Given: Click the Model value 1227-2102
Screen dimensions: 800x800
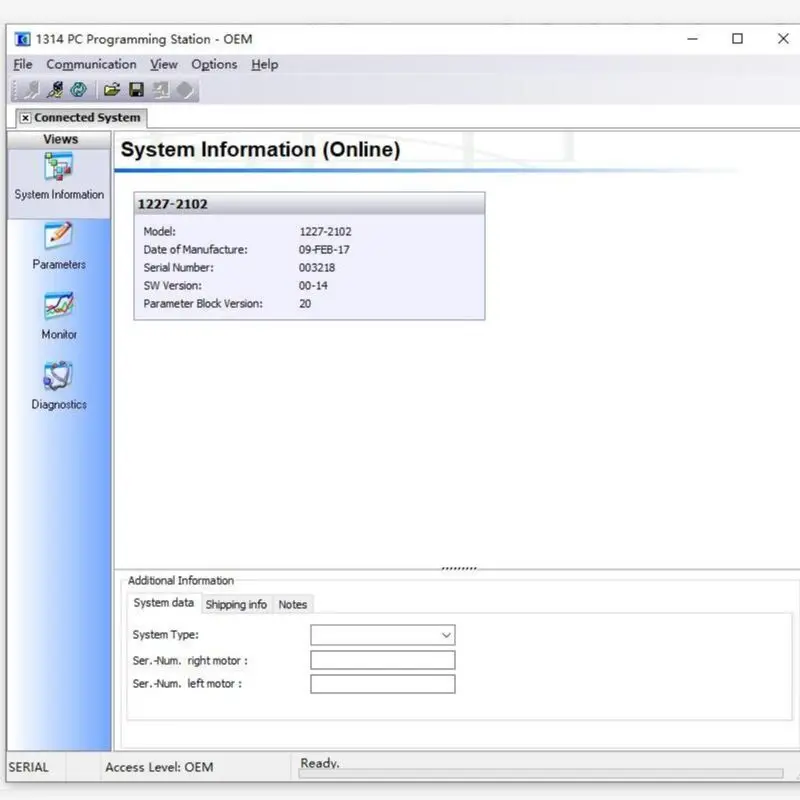Looking at the screenshot, I should click(326, 232).
